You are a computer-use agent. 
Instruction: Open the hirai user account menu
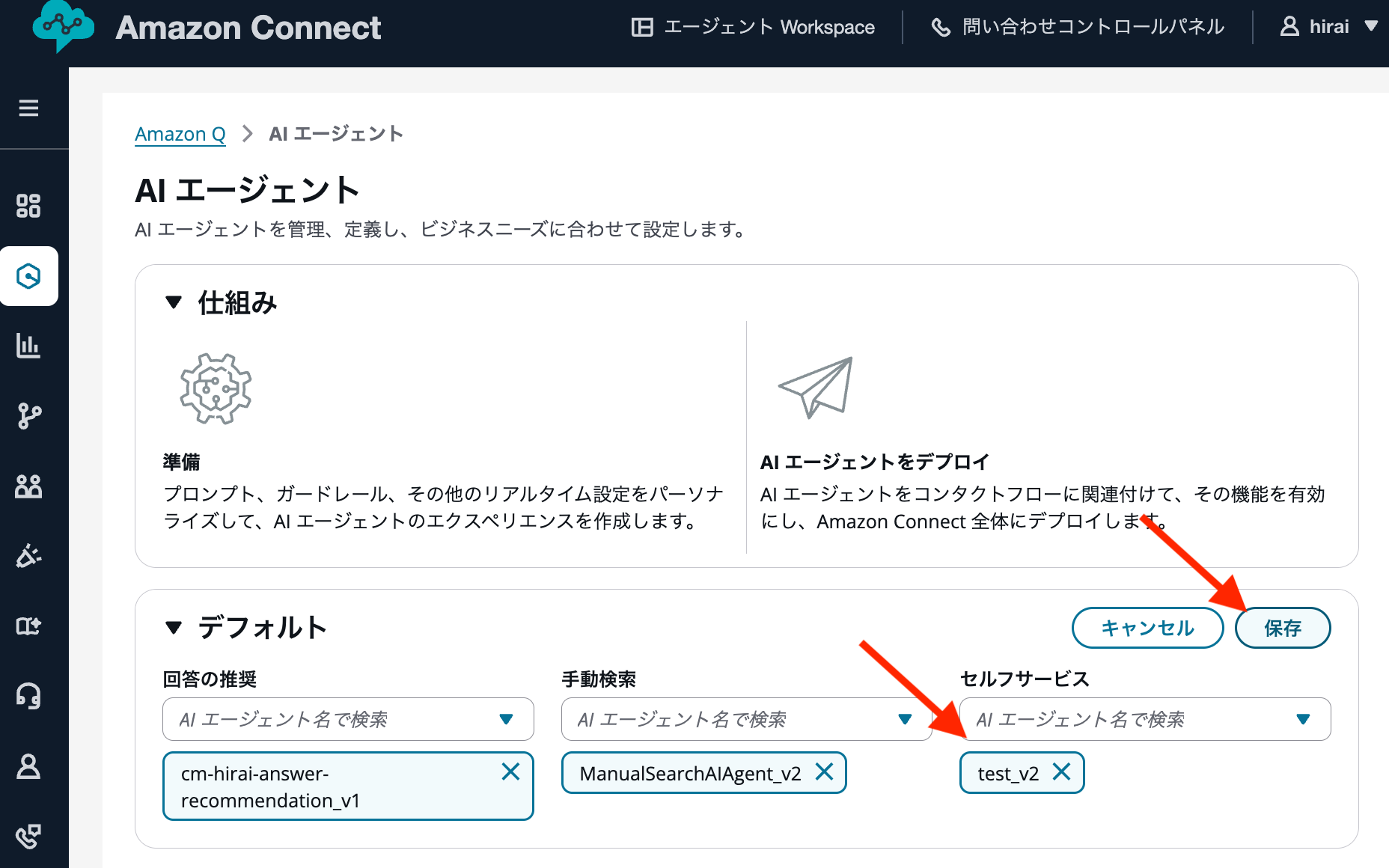[x=1329, y=27]
